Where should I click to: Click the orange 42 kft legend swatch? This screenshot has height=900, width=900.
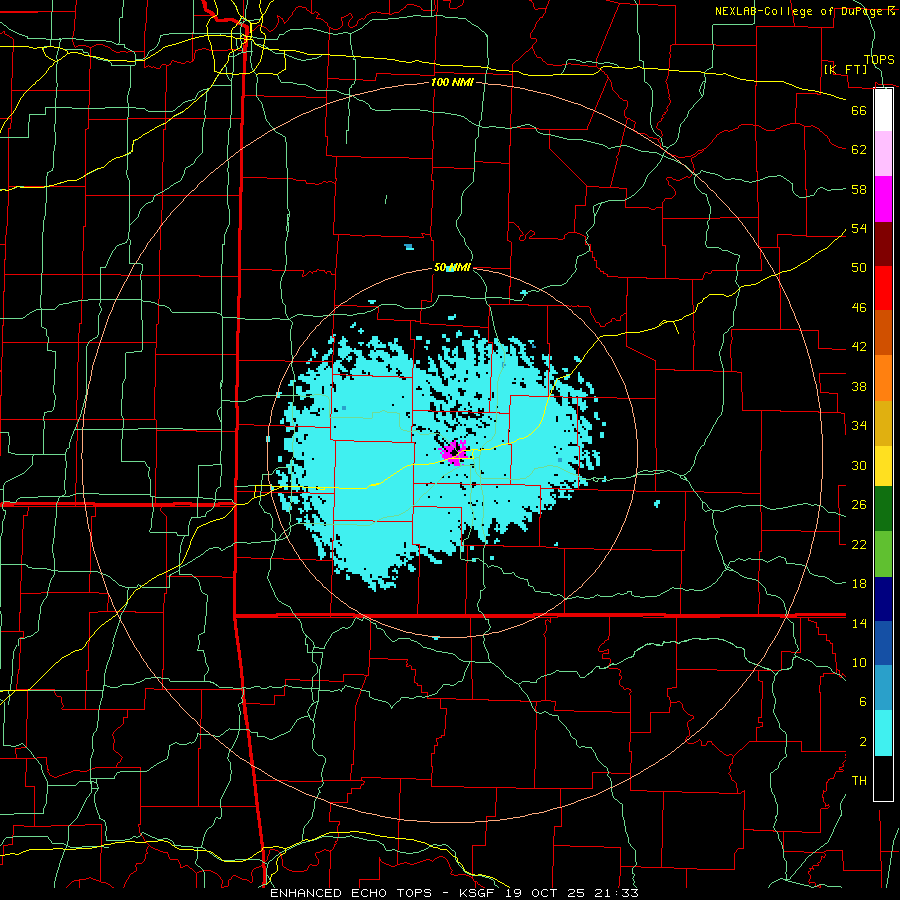pos(883,378)
